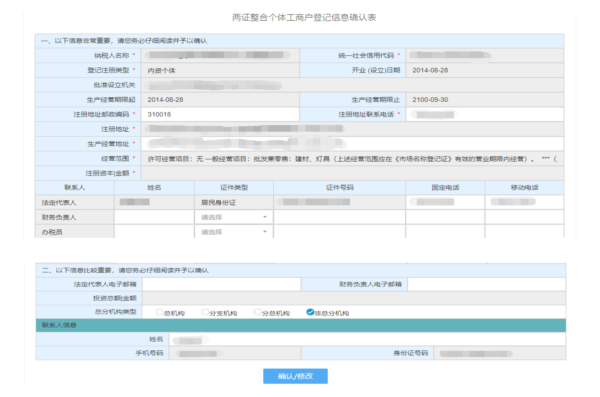Viewport: 600px width, 397px height.
Task: Click the 法定代表人 row label
Action: tap(59, 203)
